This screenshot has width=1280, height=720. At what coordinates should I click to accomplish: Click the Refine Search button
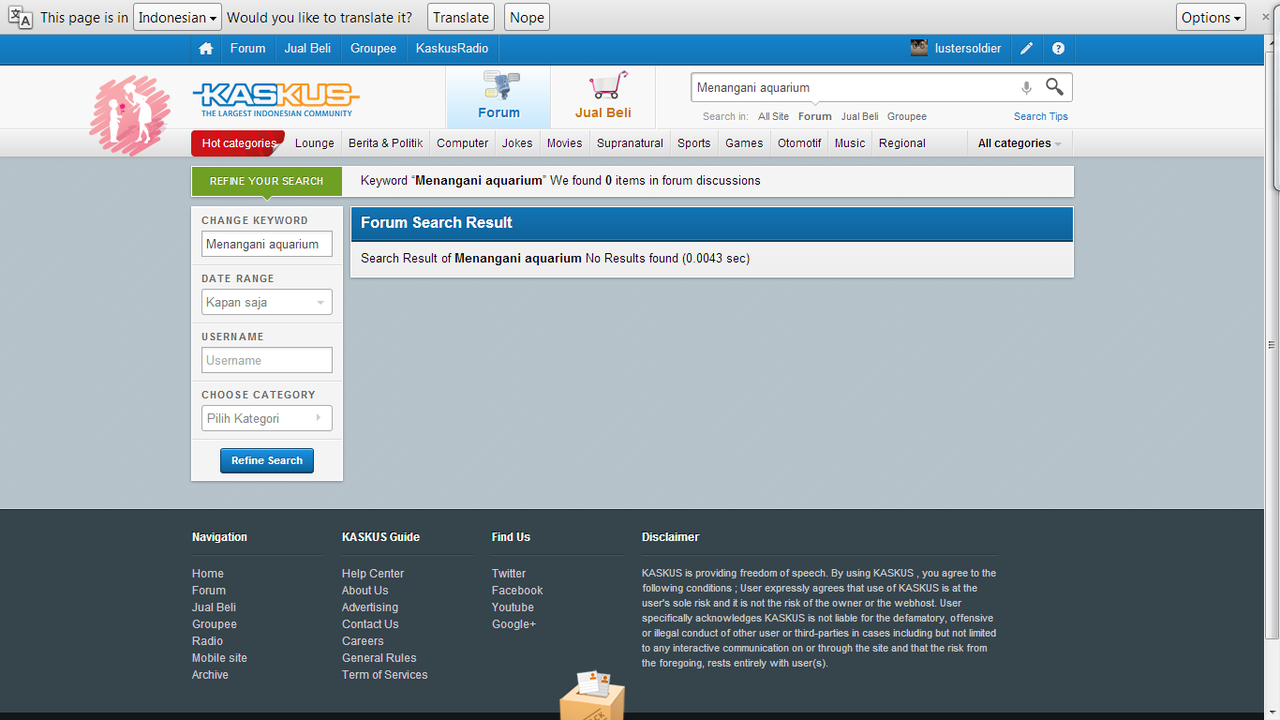tap(267, 460)
